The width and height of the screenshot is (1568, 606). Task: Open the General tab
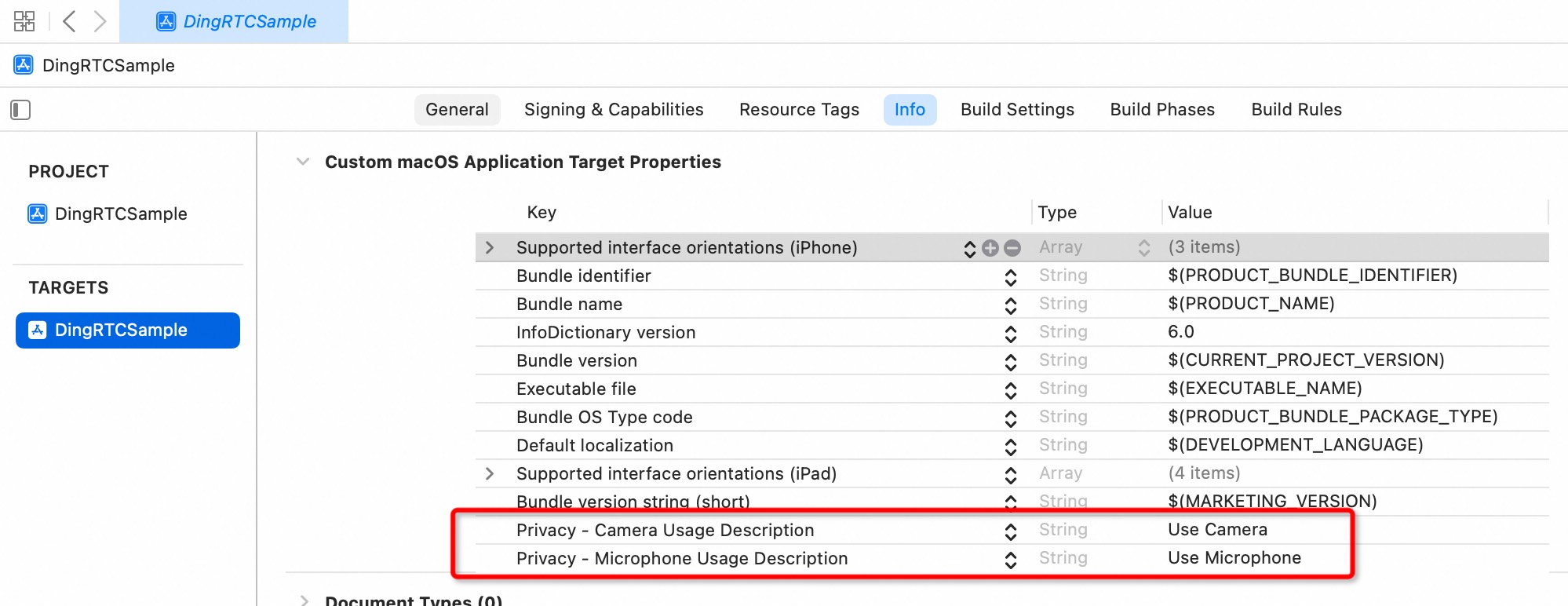coord(457,110)
